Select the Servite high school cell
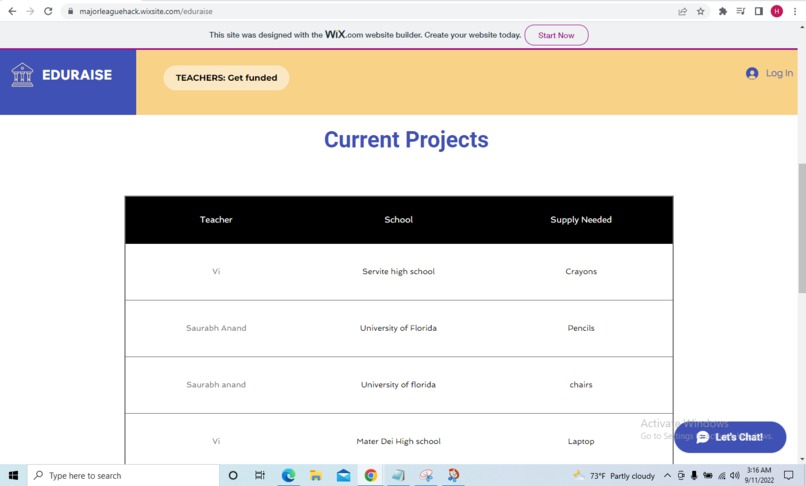 pos(398,272)
